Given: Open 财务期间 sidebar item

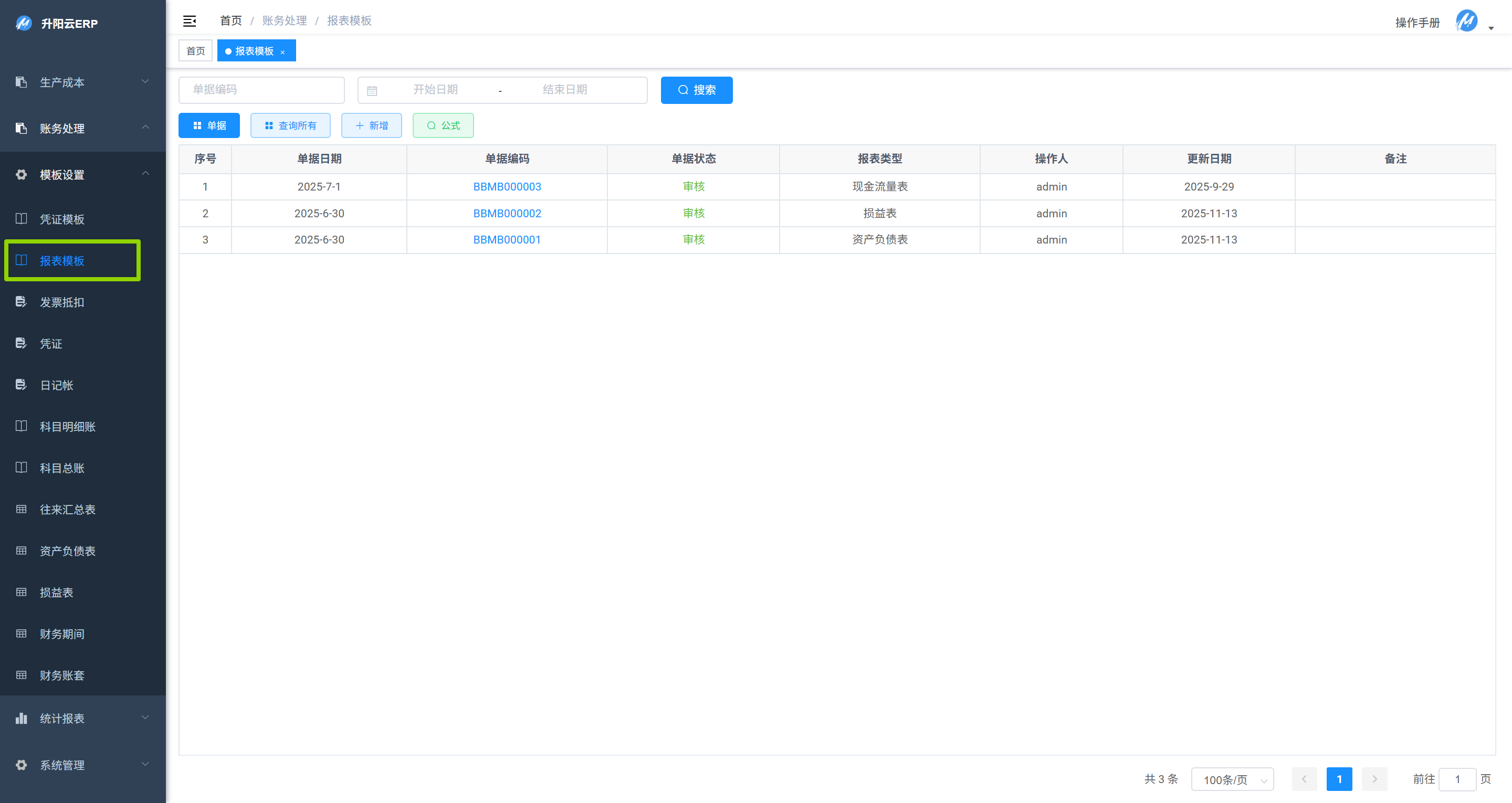Looking at the screenshot, I should point(61,634).
